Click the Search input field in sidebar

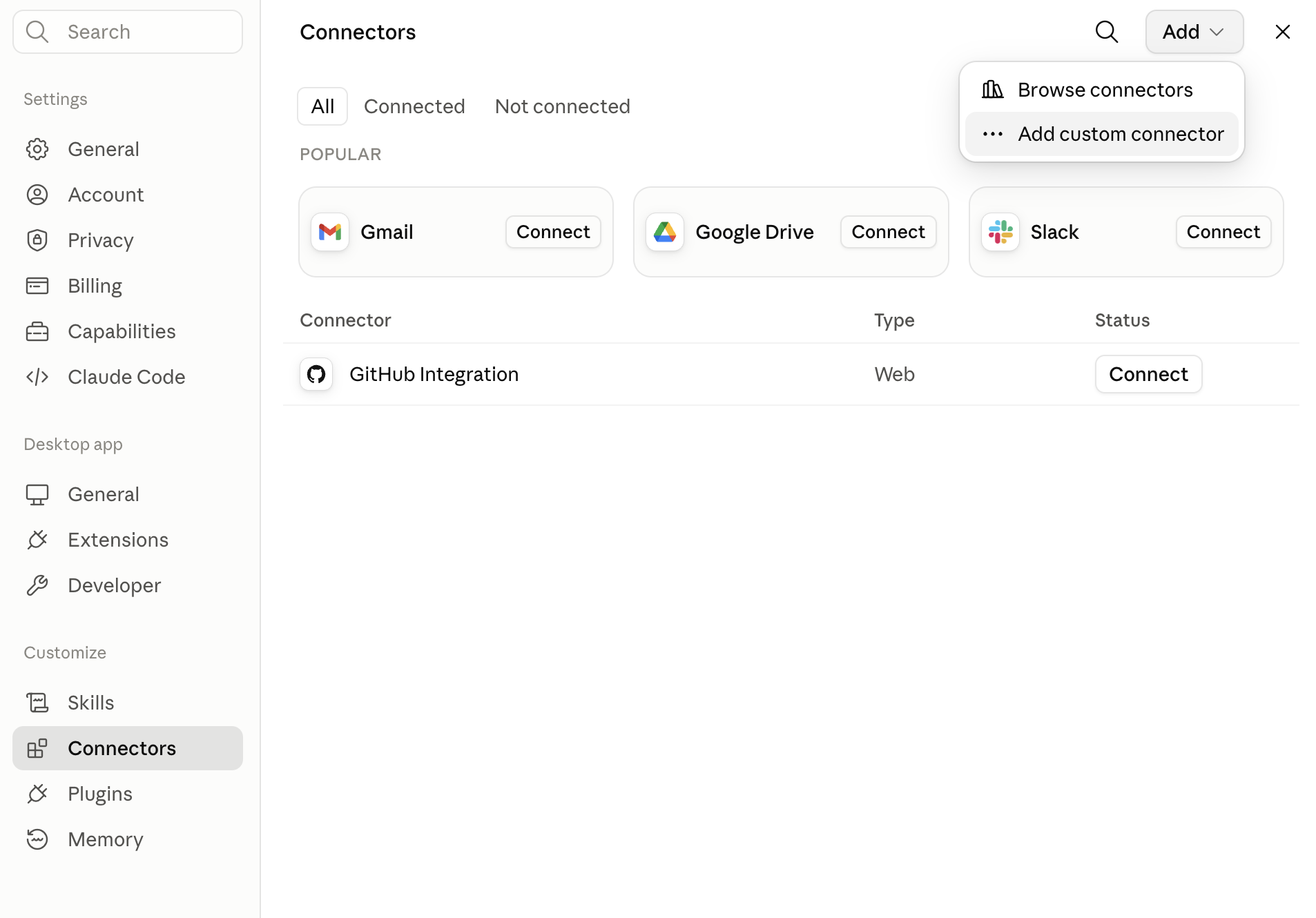pyautogui.click(x=128, y=32)
